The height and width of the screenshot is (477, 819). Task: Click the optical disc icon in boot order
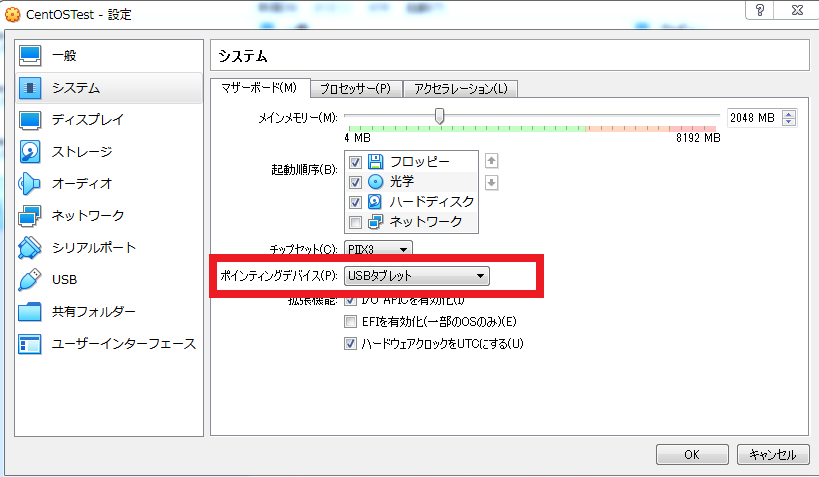375,181
